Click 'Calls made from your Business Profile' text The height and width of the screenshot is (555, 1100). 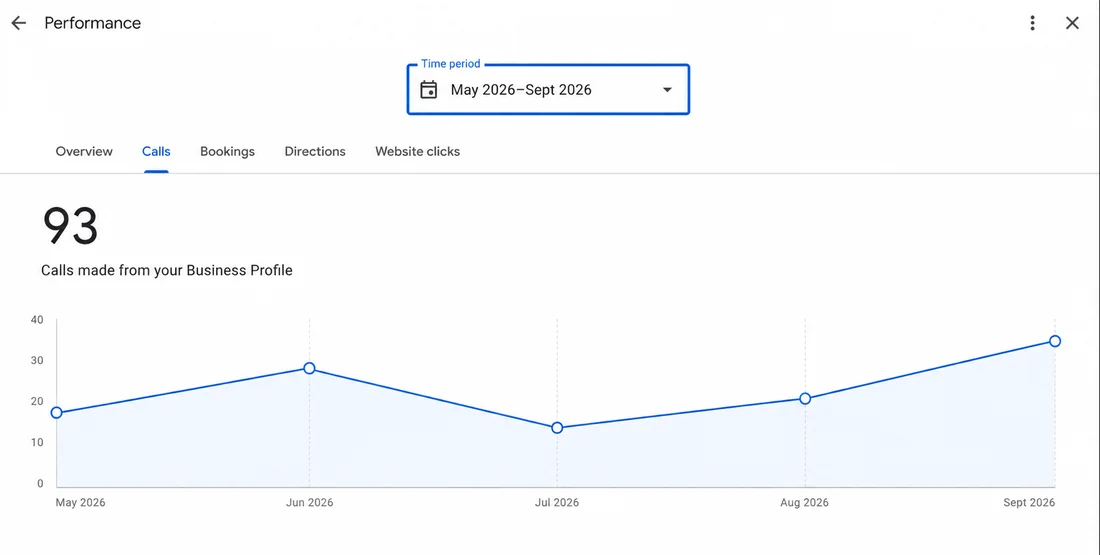click(x=167, y=270)
